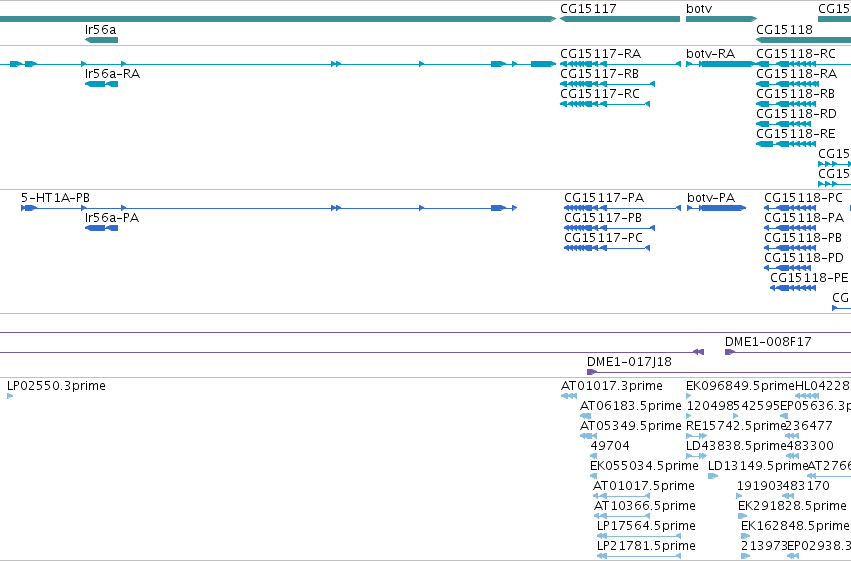Viewport: 851px width, 561px height.
Task: Select the Ir56a gene label
Action: pyautogui.click(x=100, y=29)
